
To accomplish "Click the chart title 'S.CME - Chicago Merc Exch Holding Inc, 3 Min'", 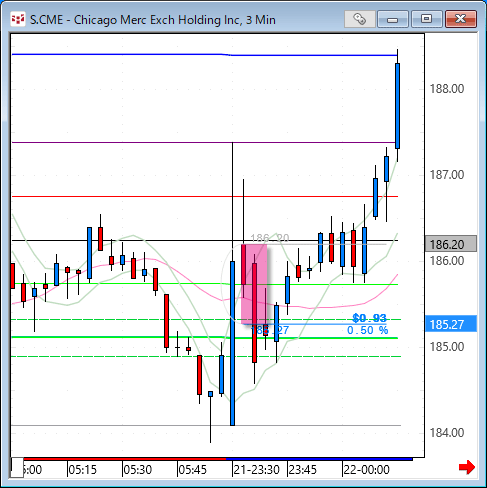I will pos(153,20).
